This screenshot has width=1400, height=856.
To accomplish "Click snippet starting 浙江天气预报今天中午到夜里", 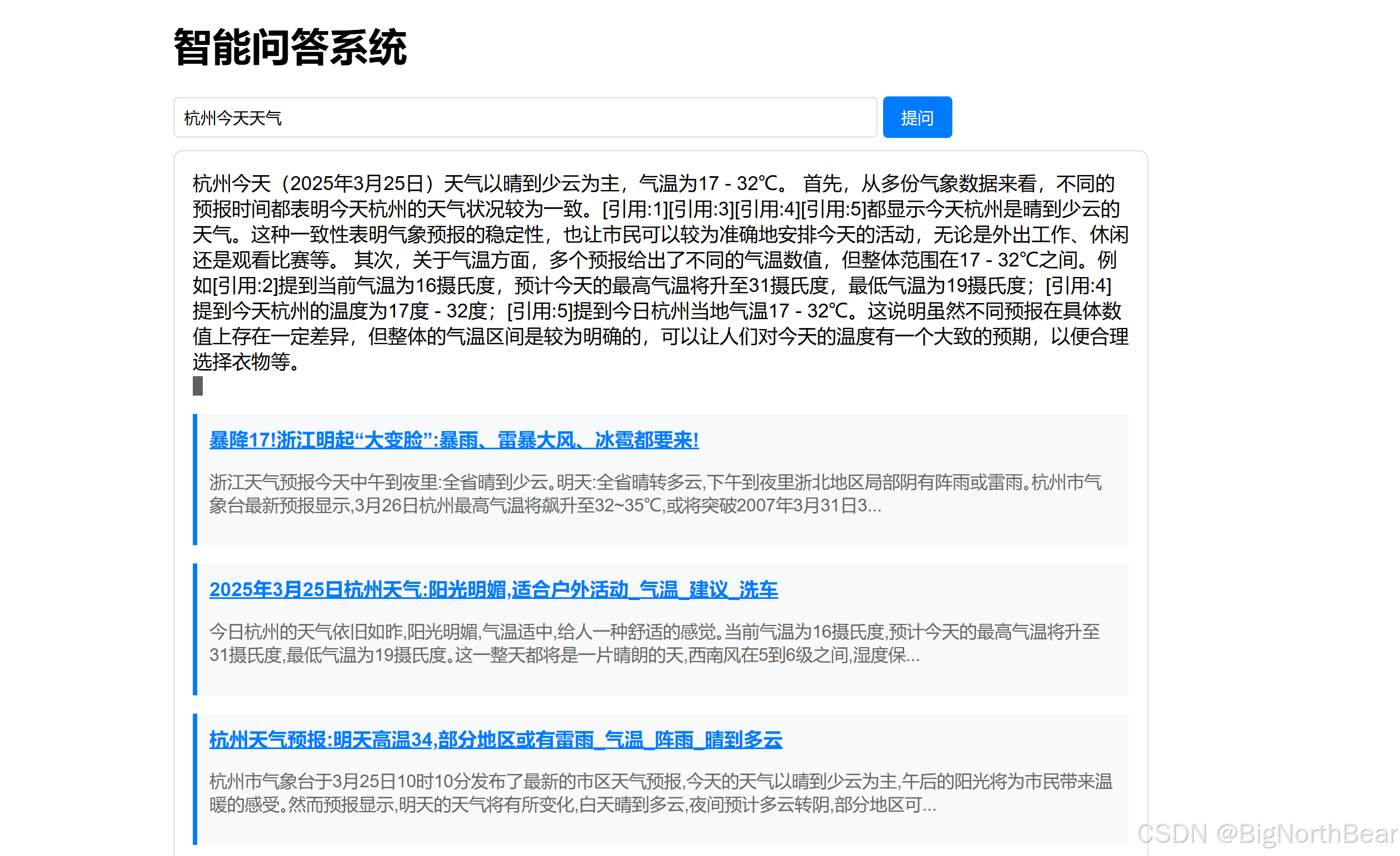I will pos(655,494).
